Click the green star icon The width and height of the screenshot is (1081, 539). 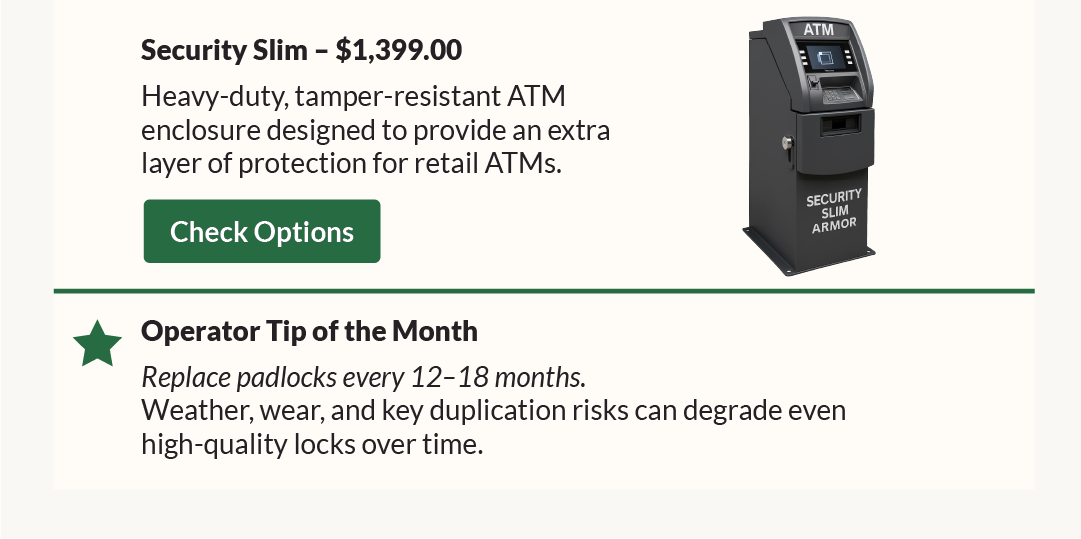point(97,343)
